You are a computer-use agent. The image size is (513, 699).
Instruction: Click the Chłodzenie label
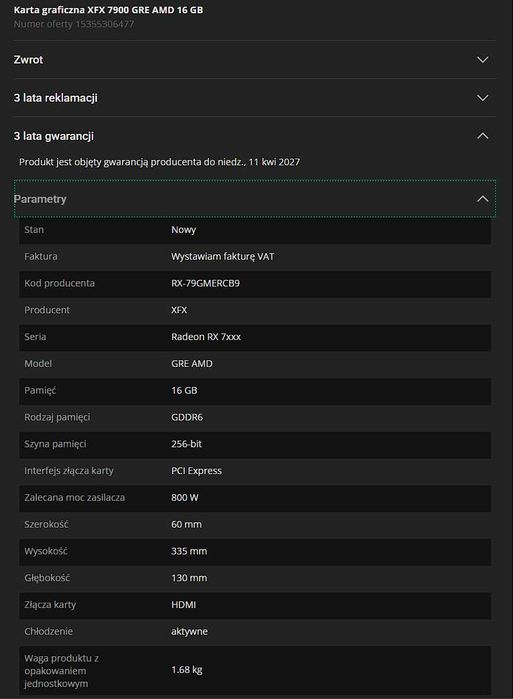48,631
